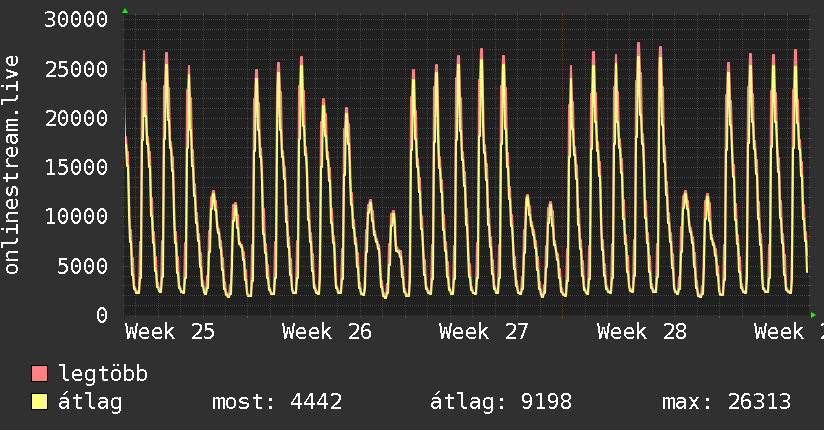Click the 30000 y-axis tick label
Screen dimensions: 824x430
(x=76, y=20)
